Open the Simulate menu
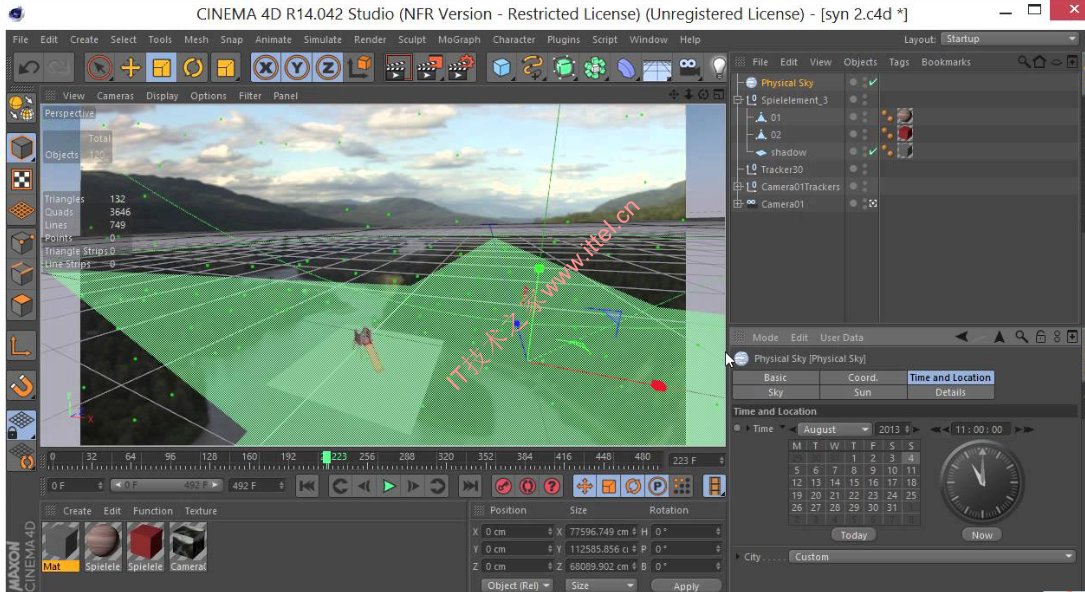 pyautogui.click(x=322, y=39)
